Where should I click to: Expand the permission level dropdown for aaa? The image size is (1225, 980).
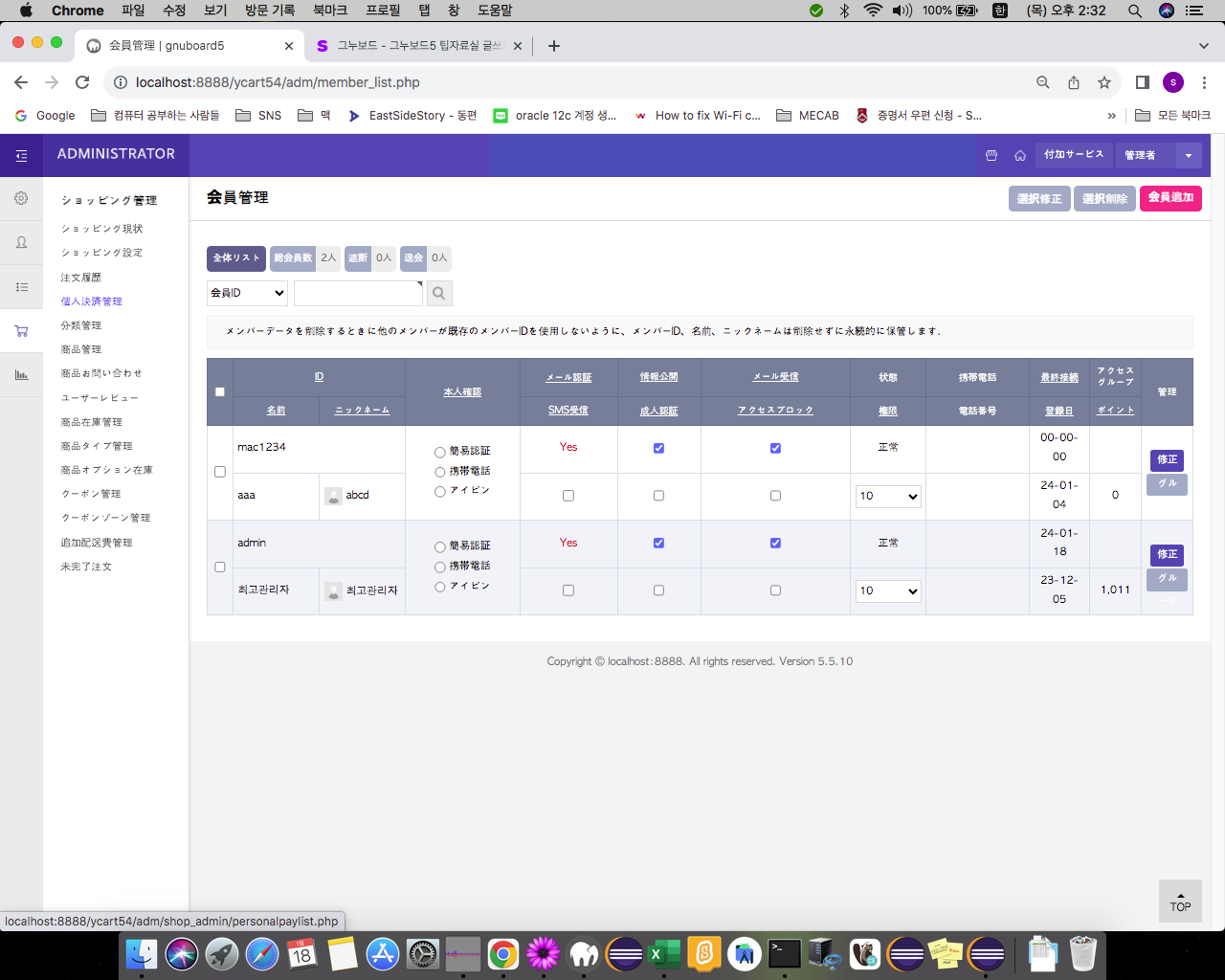coord(888,496)
